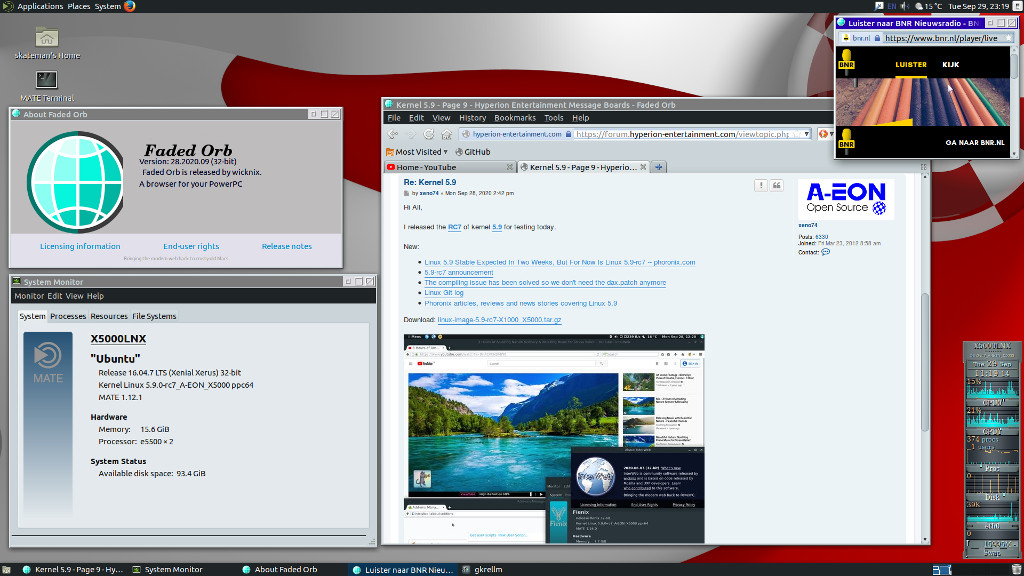
Task: Switch to System Monitor in the taskbar
Action: tap(168, 569)
